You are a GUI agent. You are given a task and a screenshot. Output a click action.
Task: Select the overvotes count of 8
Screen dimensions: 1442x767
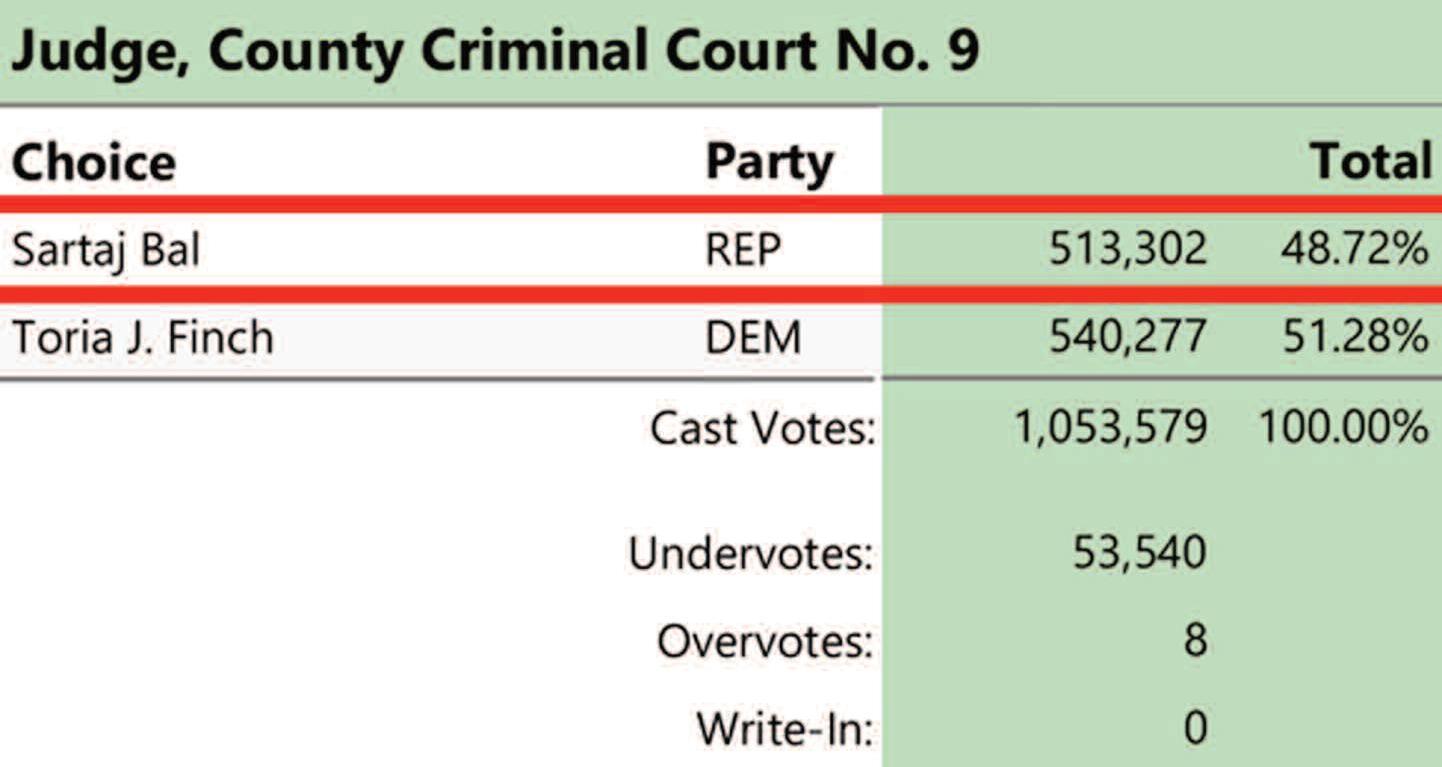(x=1195, y=640)
